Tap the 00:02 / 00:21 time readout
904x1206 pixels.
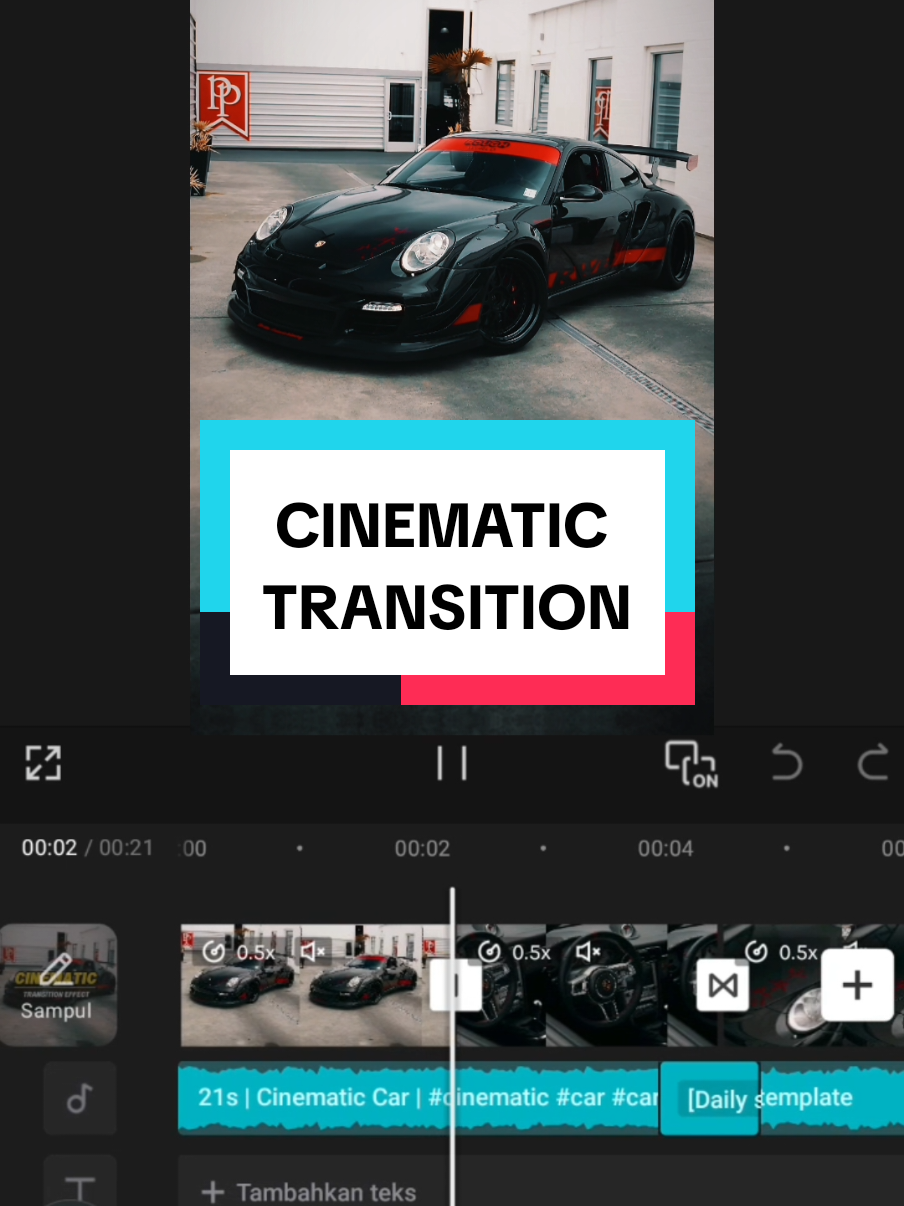pyautogui.click(x=88, y=848)
